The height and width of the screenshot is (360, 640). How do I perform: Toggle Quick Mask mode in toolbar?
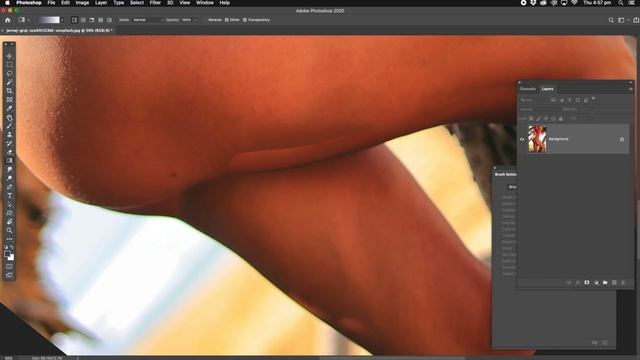9,267
